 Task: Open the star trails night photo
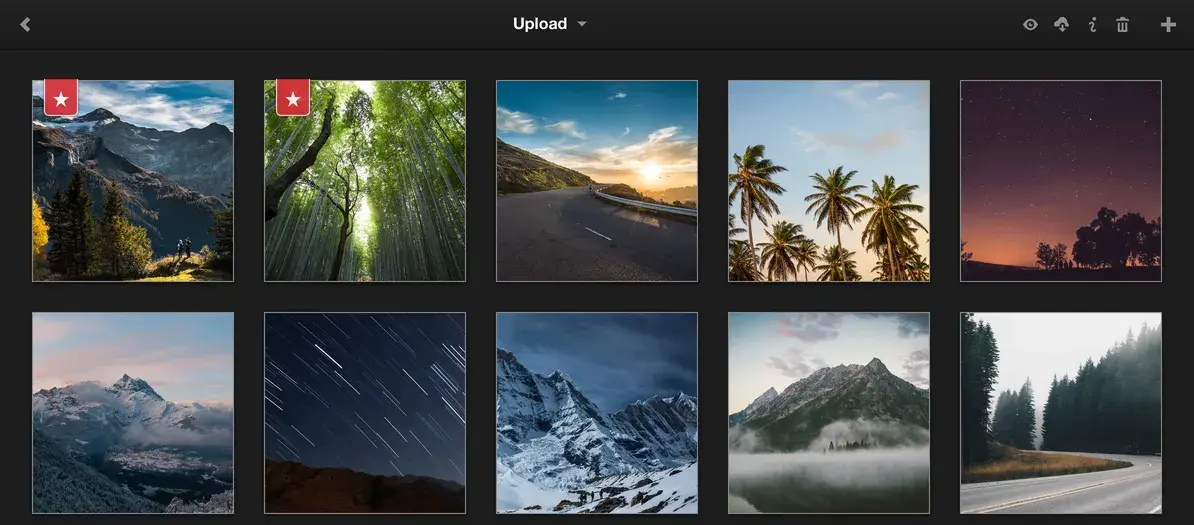point(365,413)
